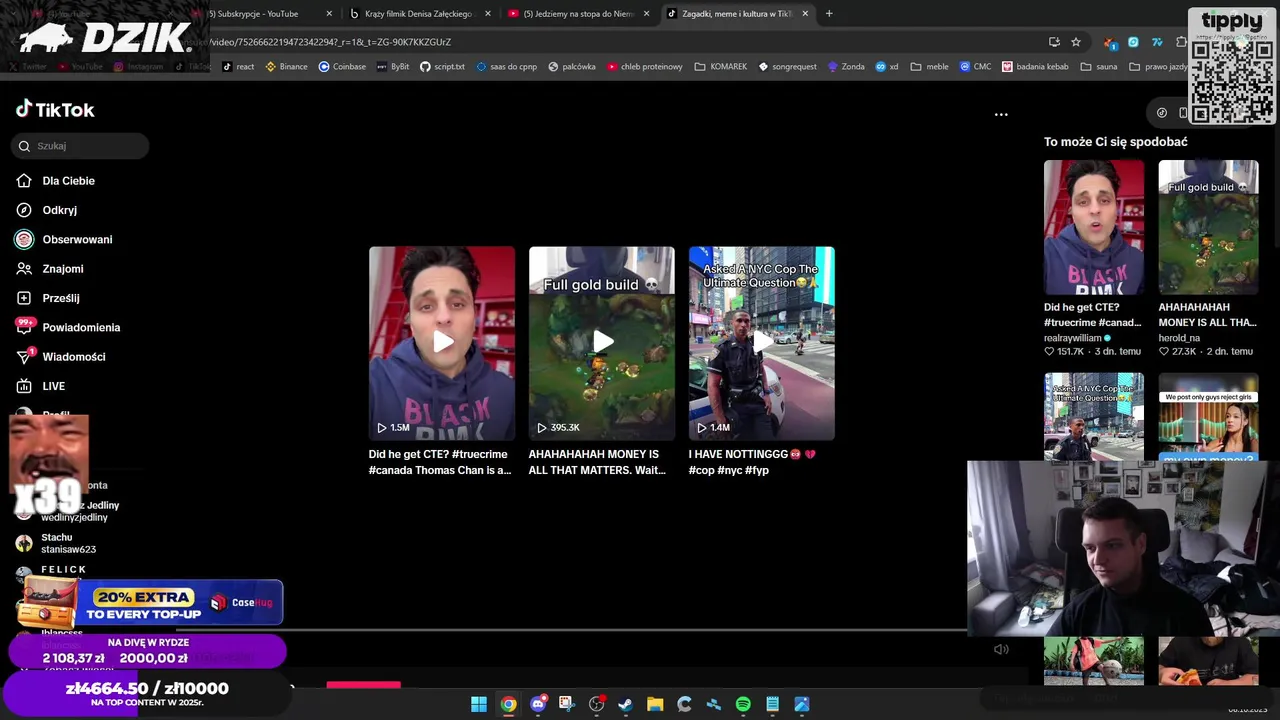Screen dimensions: 1280x720
Task: Open the Zonda bookmark
Action: pyautogui.click(x=846, y=67)
